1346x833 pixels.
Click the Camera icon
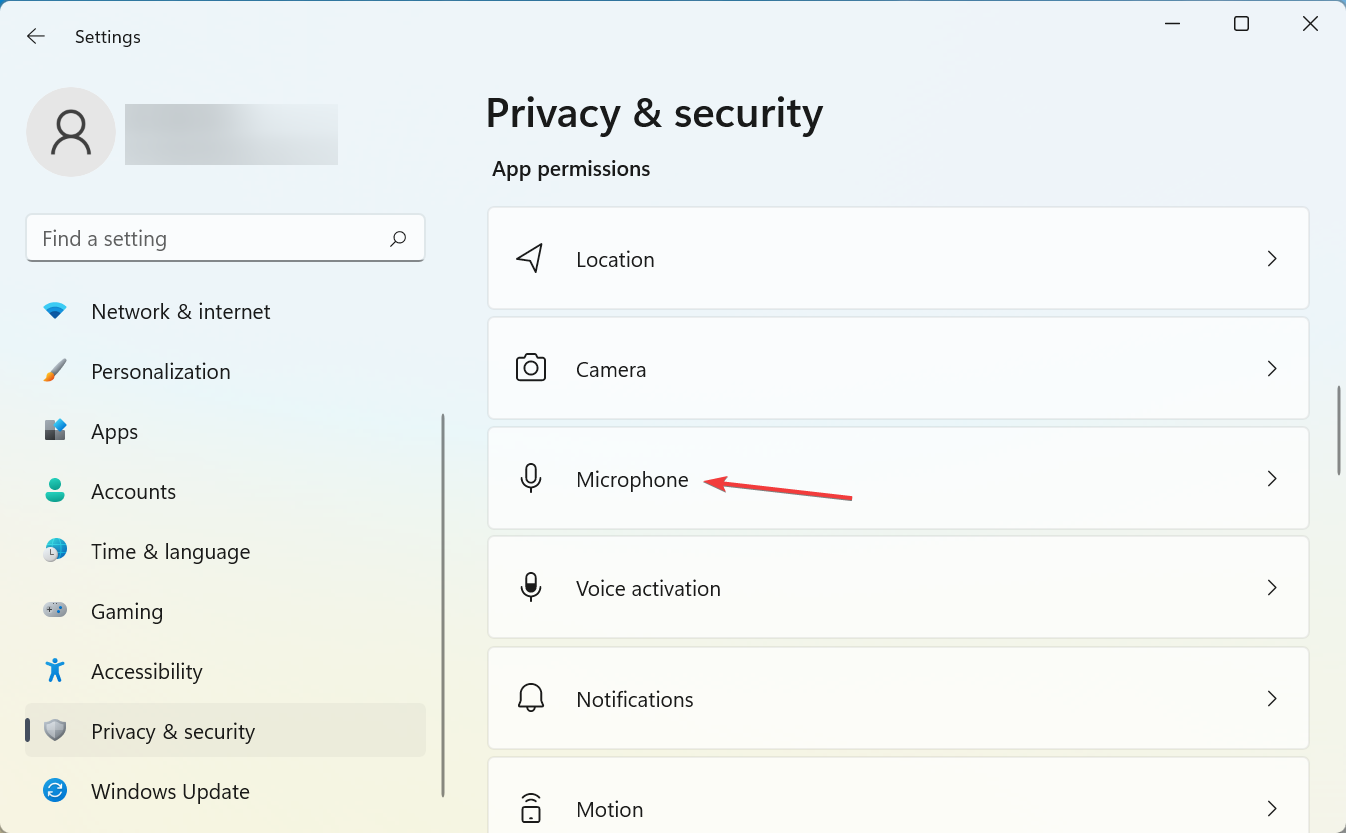click(531, 368)
